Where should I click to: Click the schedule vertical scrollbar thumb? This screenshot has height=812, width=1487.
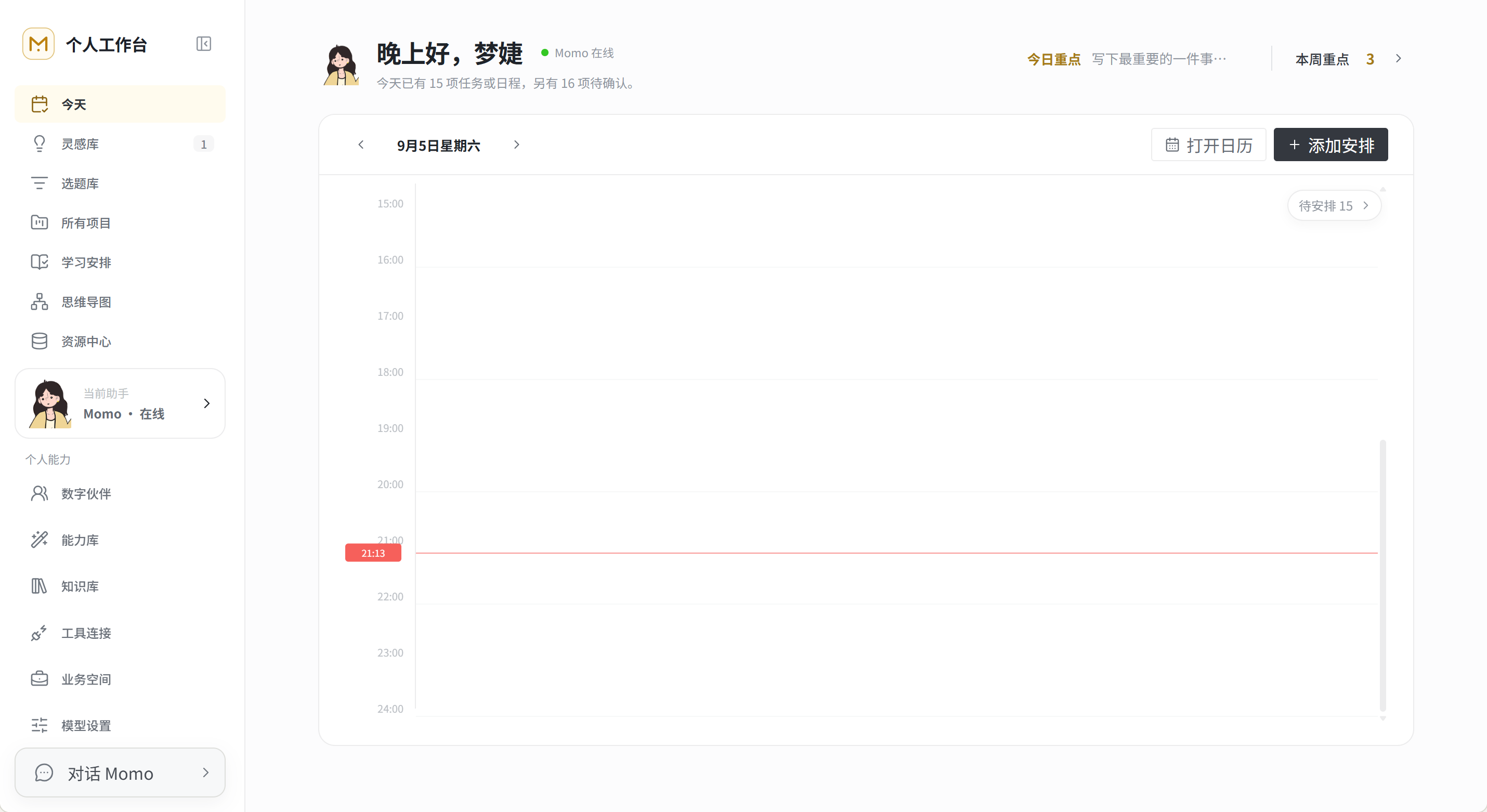pyautogui.click(x=1382, y=575)
